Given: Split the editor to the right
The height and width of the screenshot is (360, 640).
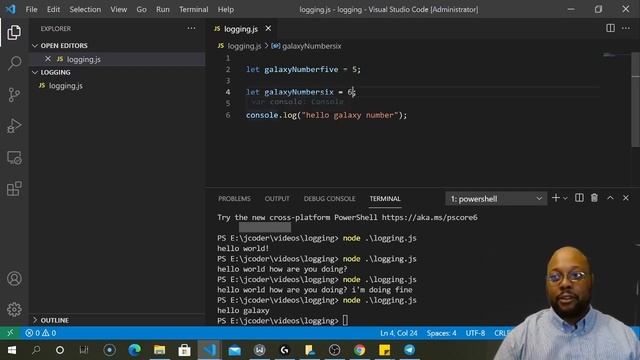Looking at the screenshot, I should 610,28.
